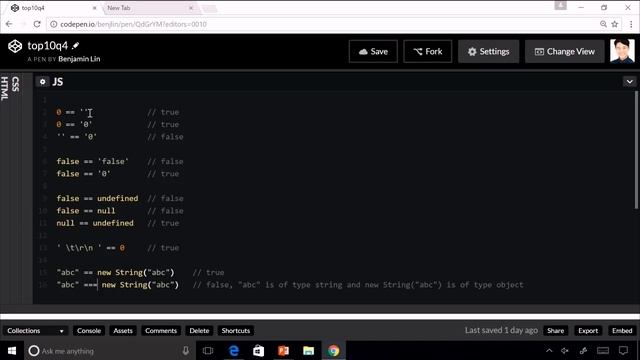The width and height of the screenshot is (640, 360).
Task: Close the top10q4 browser tab
Action: [x=95, y=8]
